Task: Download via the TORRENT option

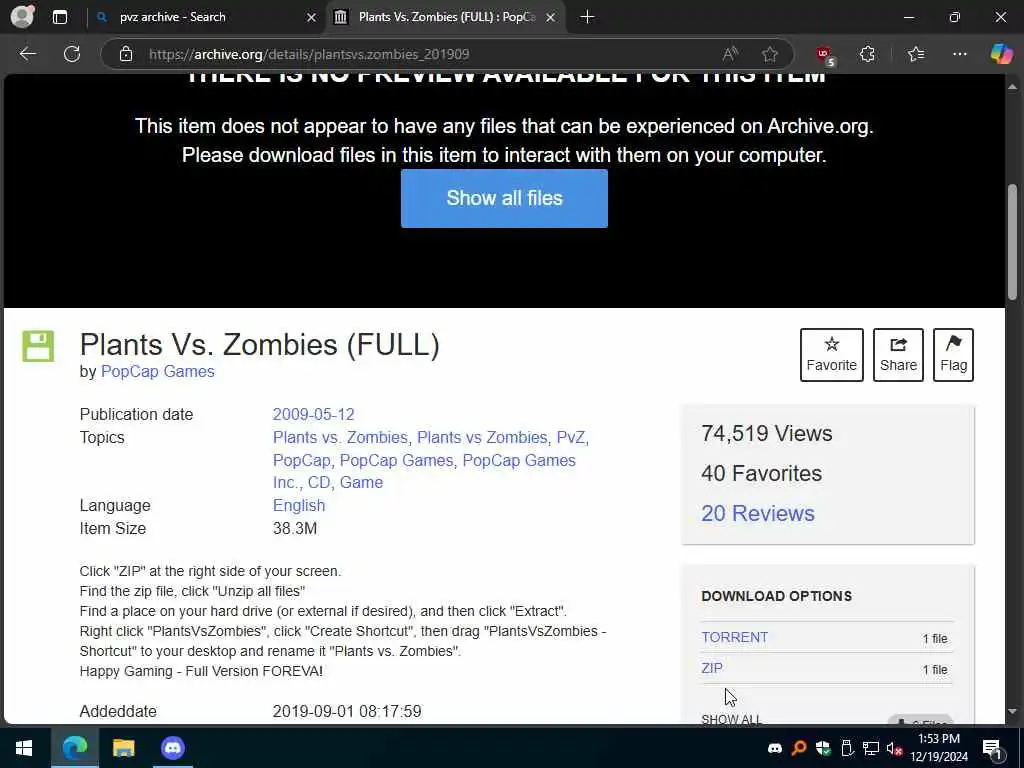Action: point(735,637)
